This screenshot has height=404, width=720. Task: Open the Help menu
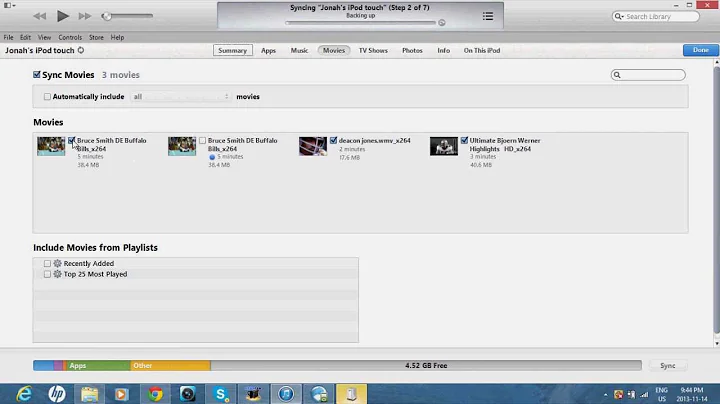coord(117,37)
